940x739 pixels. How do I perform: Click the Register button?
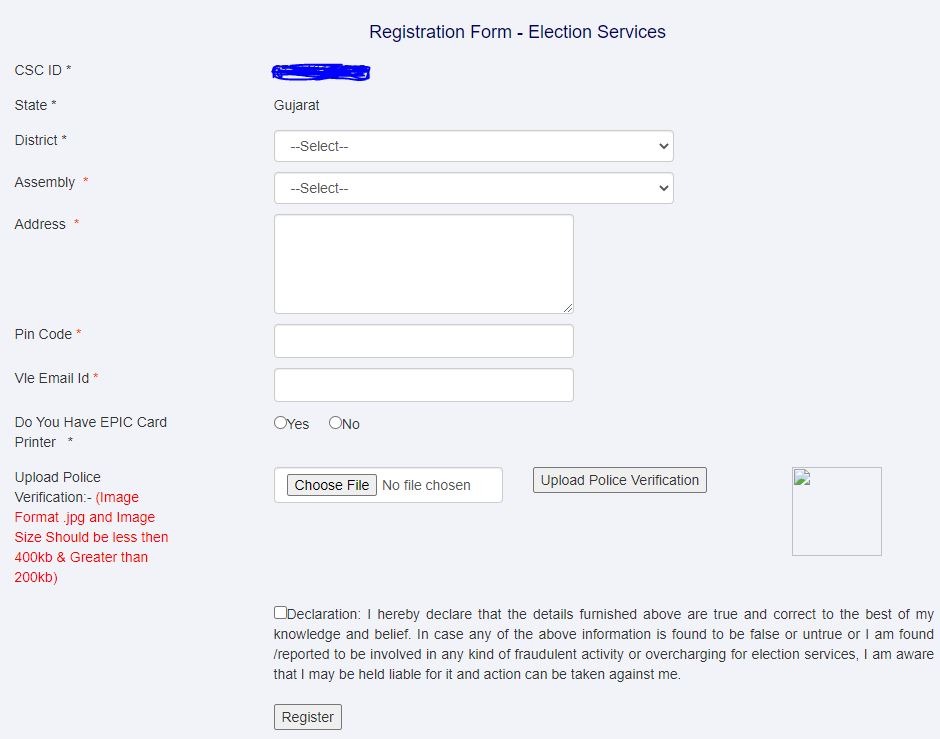click(308, 717)
